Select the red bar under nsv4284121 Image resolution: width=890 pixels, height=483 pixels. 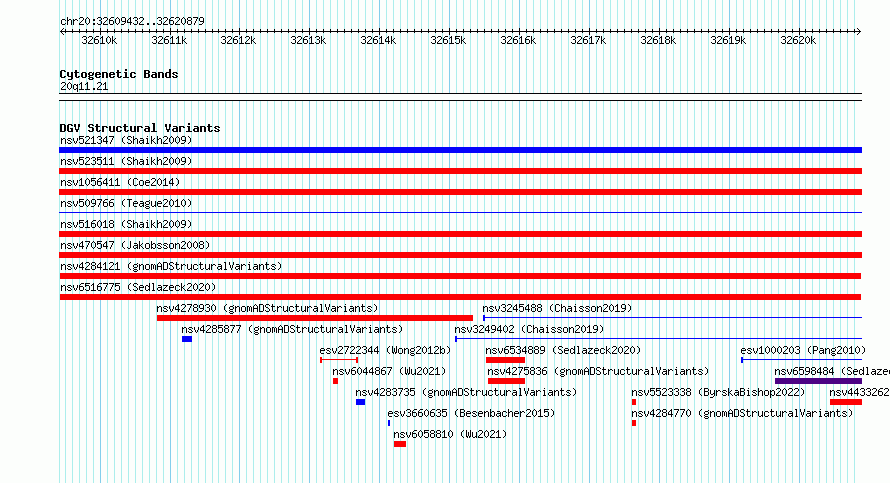(x=460, y=276)
